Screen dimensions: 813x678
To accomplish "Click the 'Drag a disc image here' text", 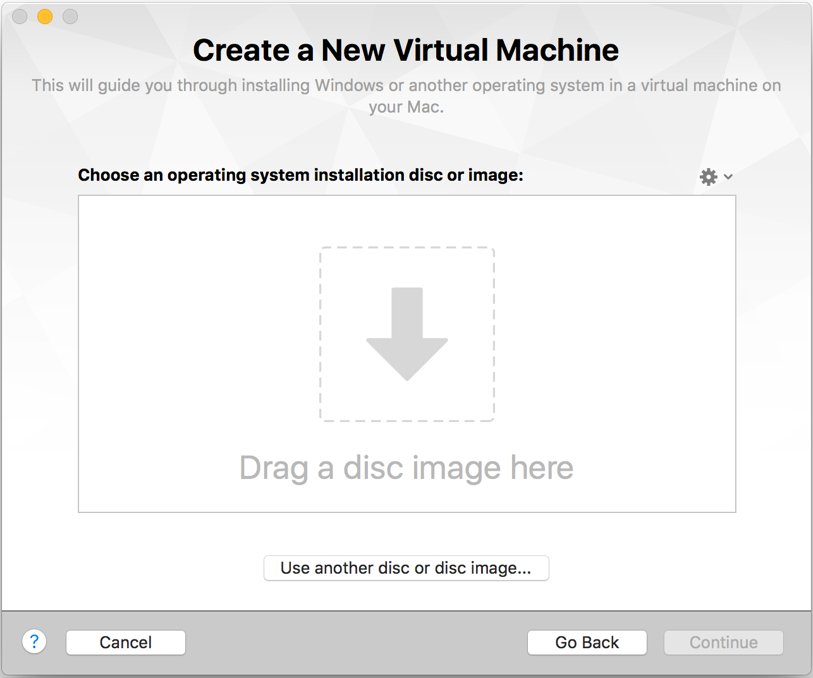I will [406, 468].
